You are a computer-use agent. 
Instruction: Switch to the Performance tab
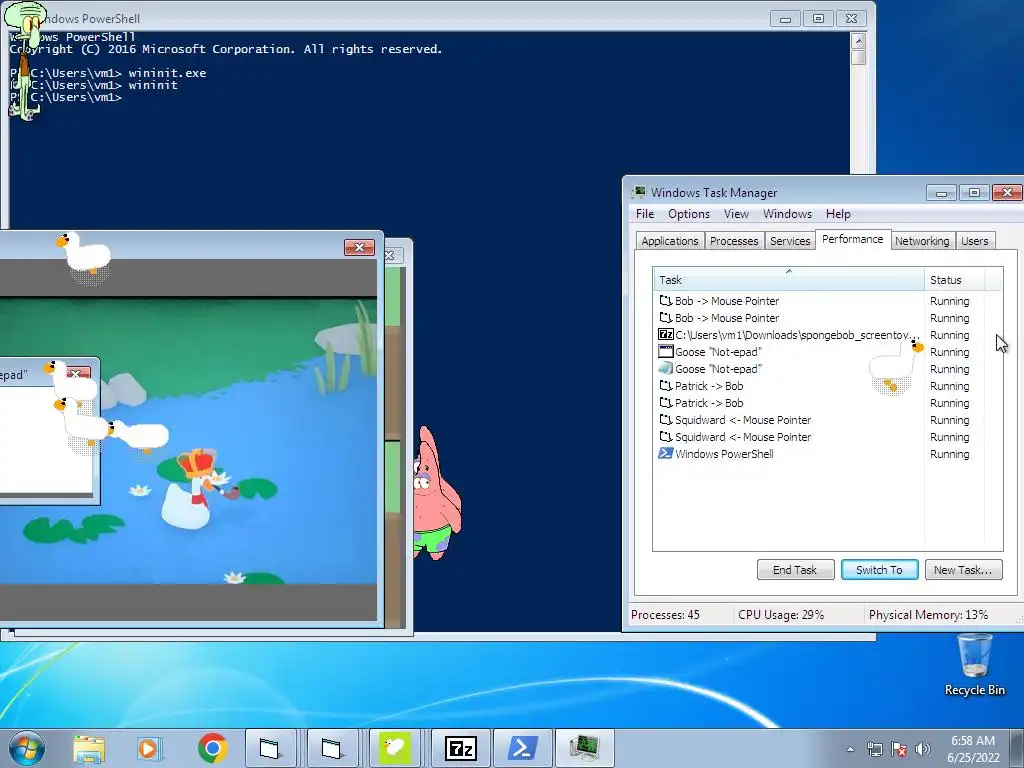(x=852, y=239)
